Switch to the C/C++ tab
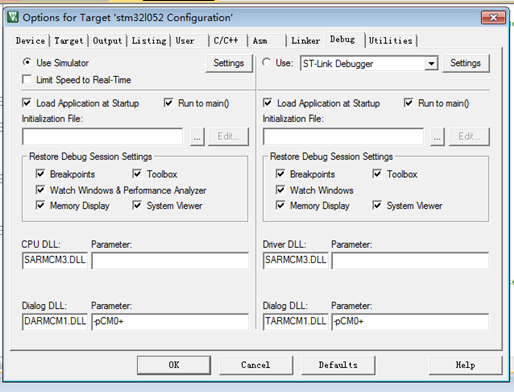Viewport: 514px width, 392px height. coord(226,41)
